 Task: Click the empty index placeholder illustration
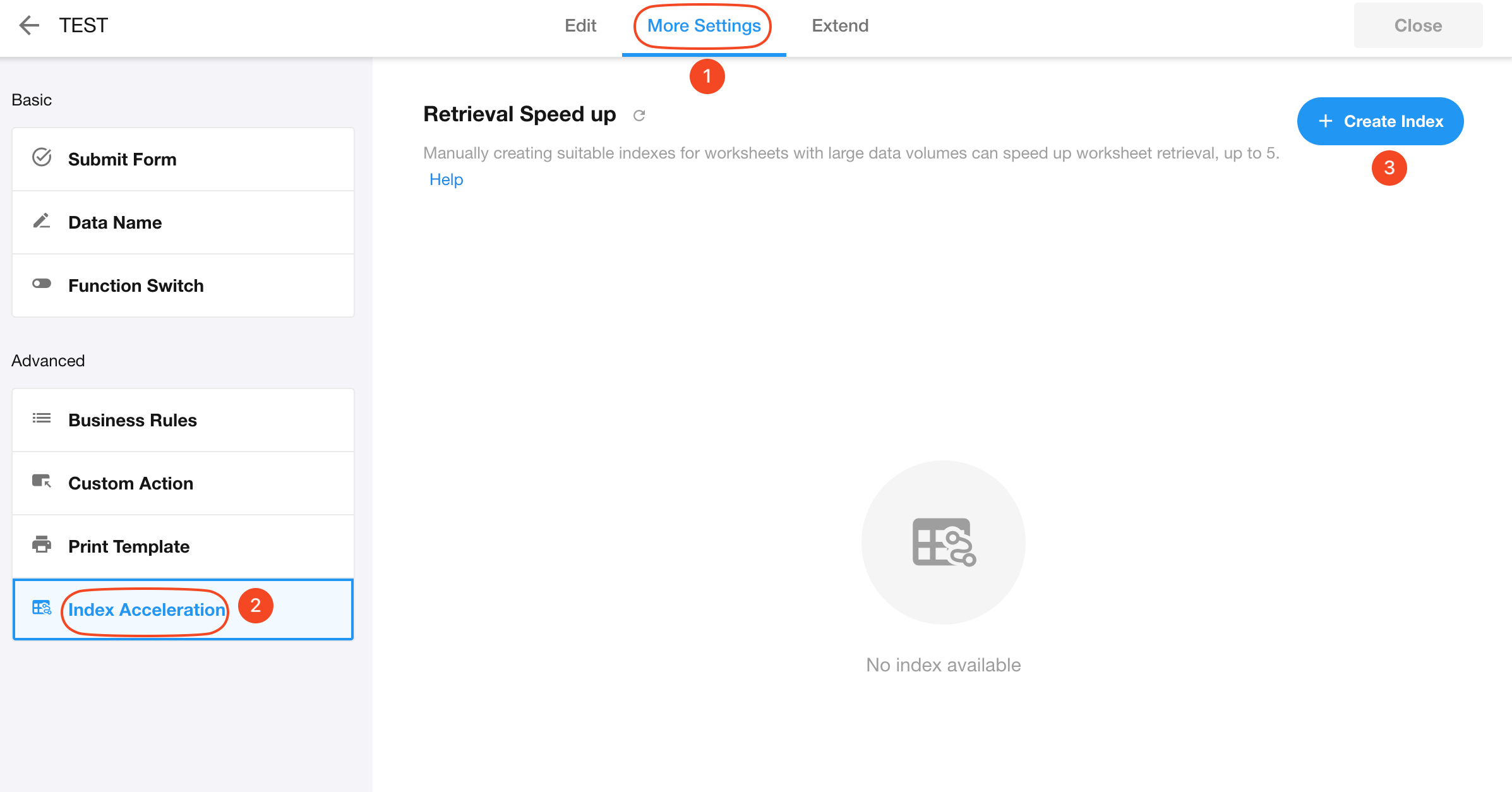pos(944,543)
